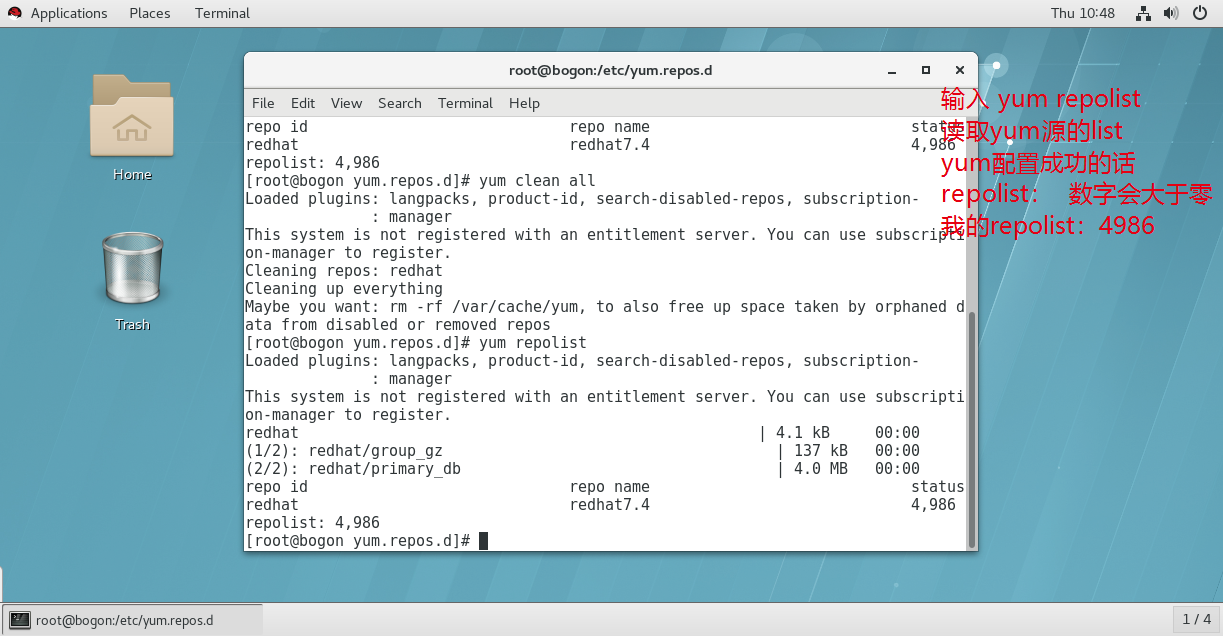
Task: Open the File menu in terminal
Action: pyautogui.click(x=263, y=103)
